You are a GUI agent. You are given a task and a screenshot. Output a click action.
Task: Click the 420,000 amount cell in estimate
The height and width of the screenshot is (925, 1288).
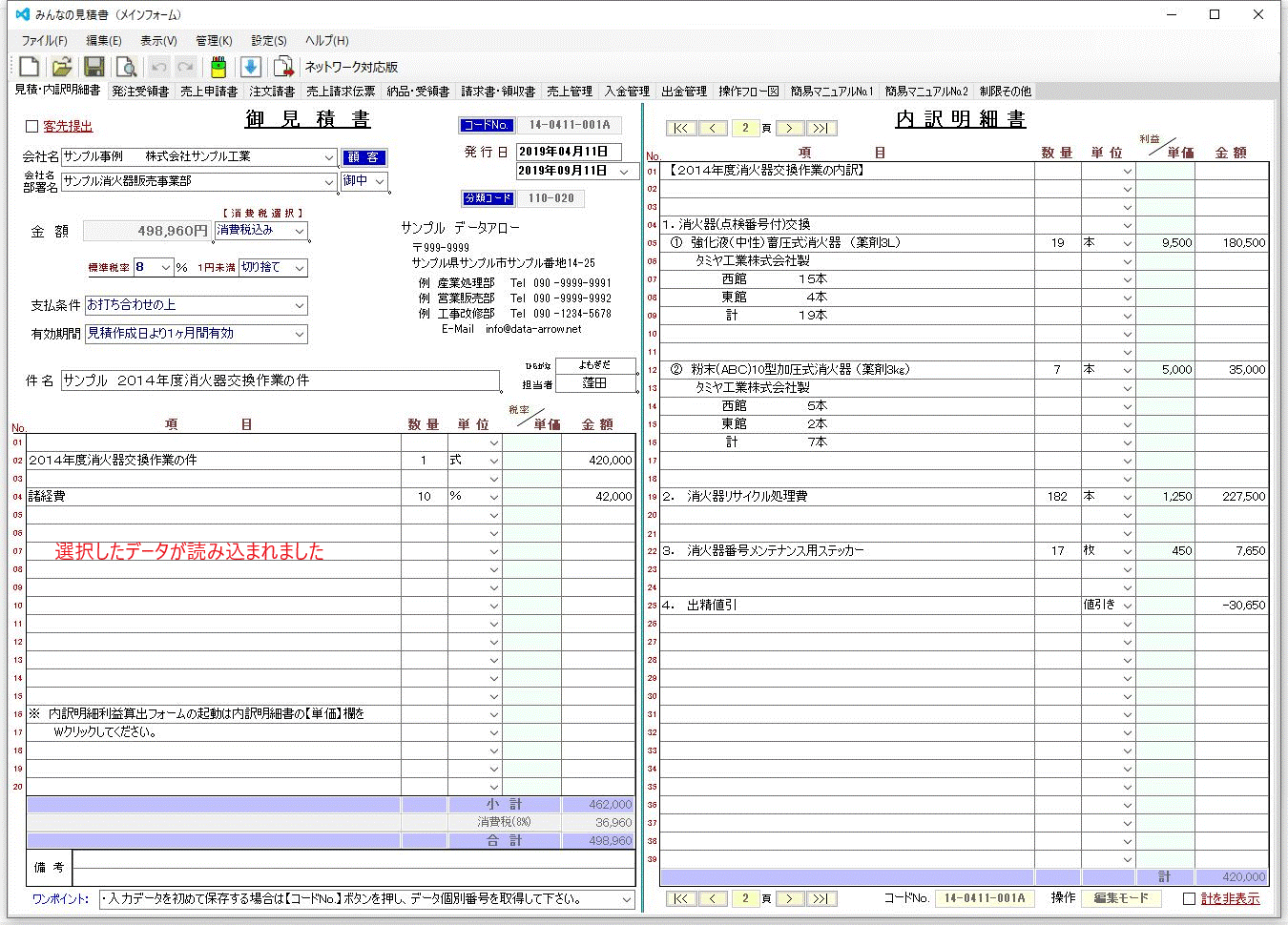tap(598, 461)
